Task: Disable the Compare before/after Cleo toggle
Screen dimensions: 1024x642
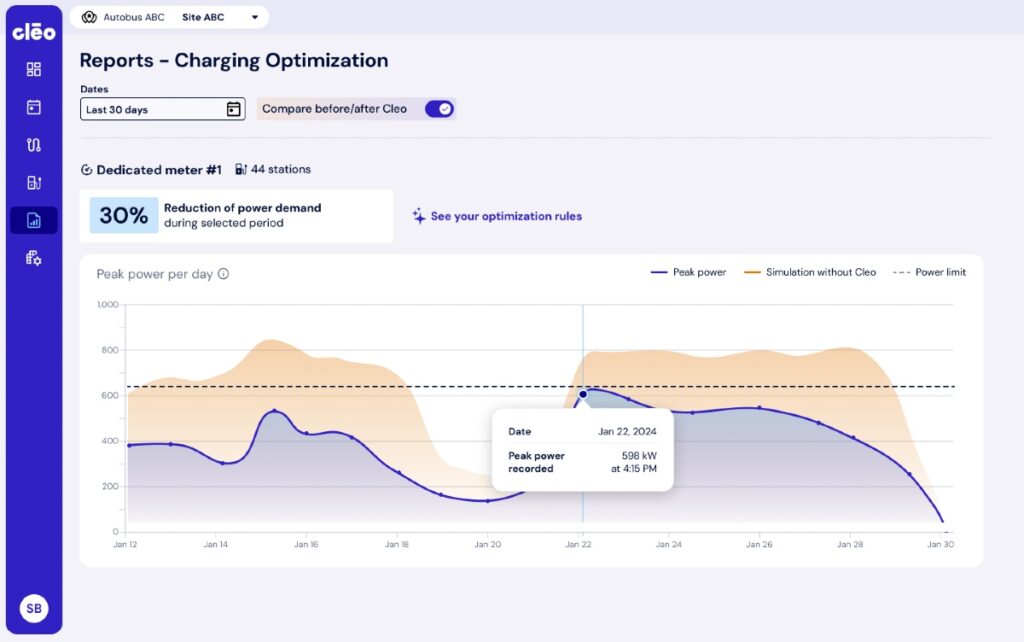Action: click(x=440, y=108)
